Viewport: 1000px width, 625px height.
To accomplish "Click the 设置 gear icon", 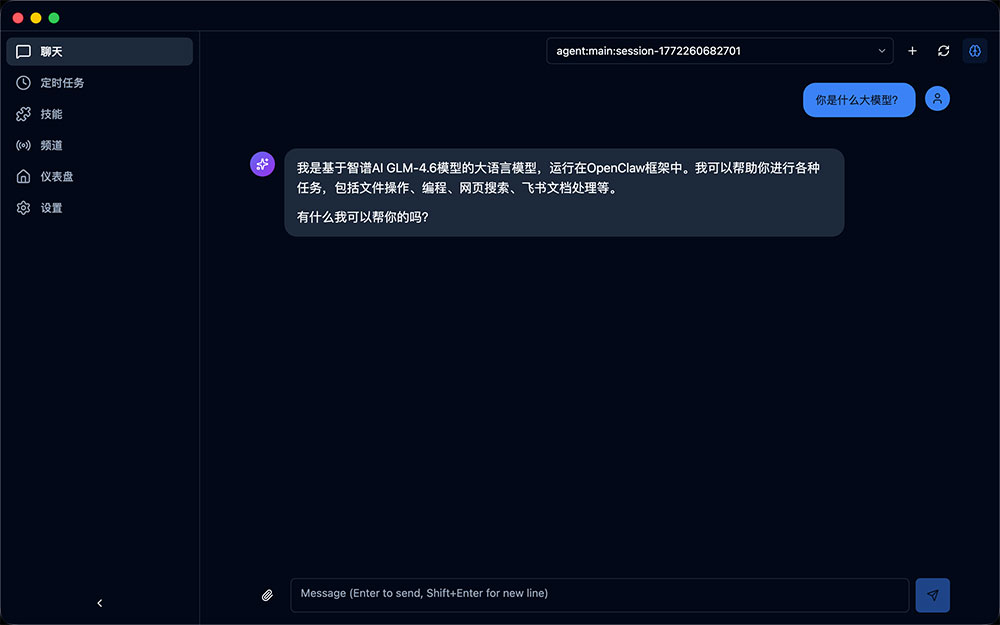I will click(x=24, y=207).
